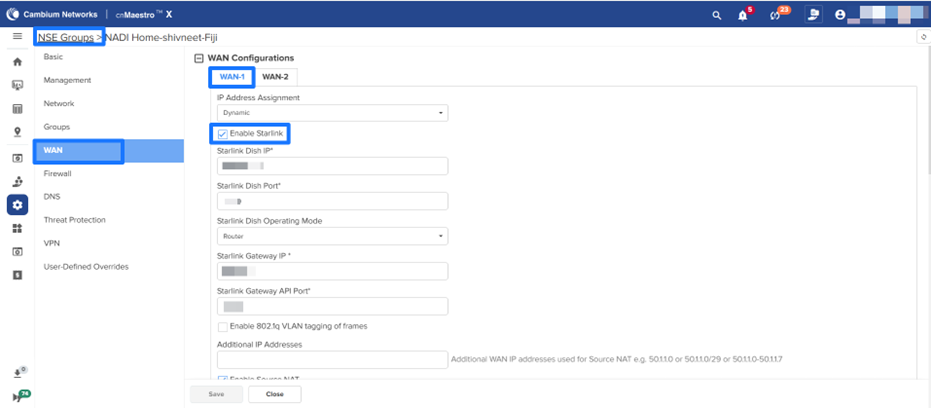Open the map location pin icon
This screenshot has width=931, height=408.
[17, 131]
